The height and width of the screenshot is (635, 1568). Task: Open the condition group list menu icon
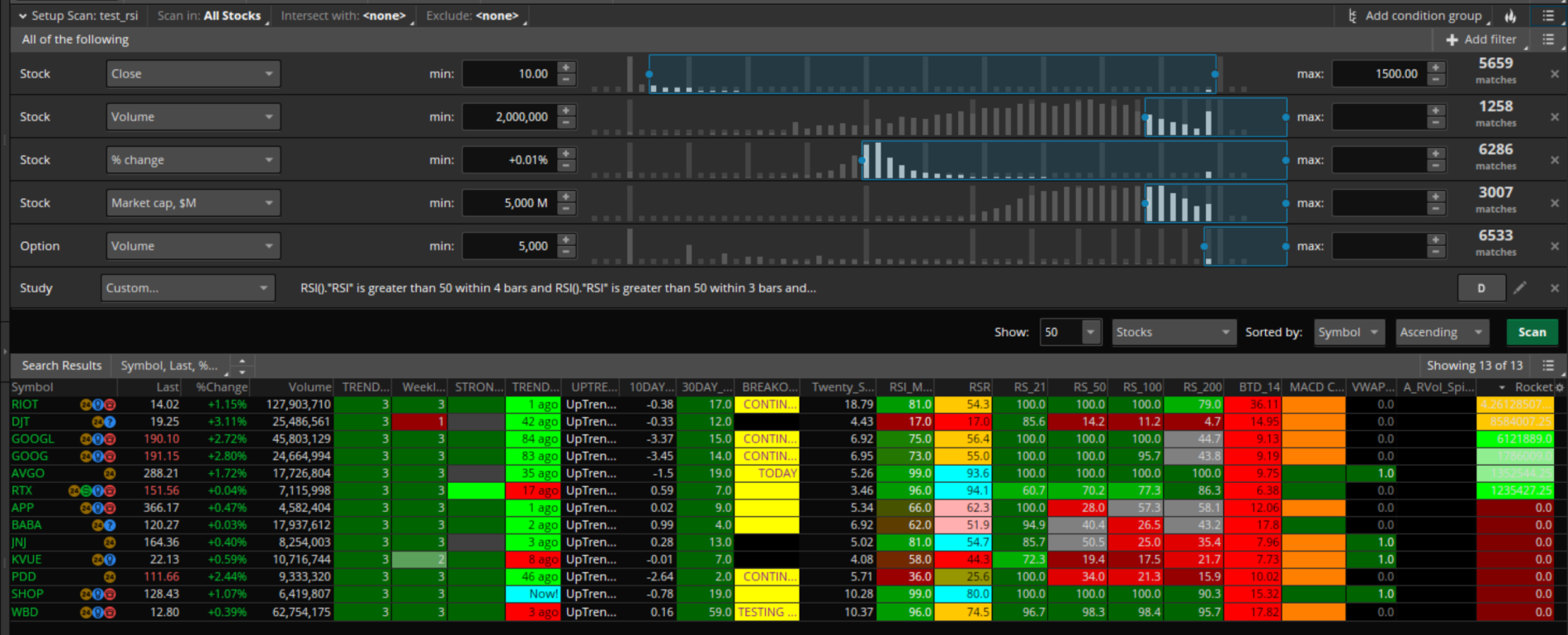pyautogui.click(x=1548, y=39)
